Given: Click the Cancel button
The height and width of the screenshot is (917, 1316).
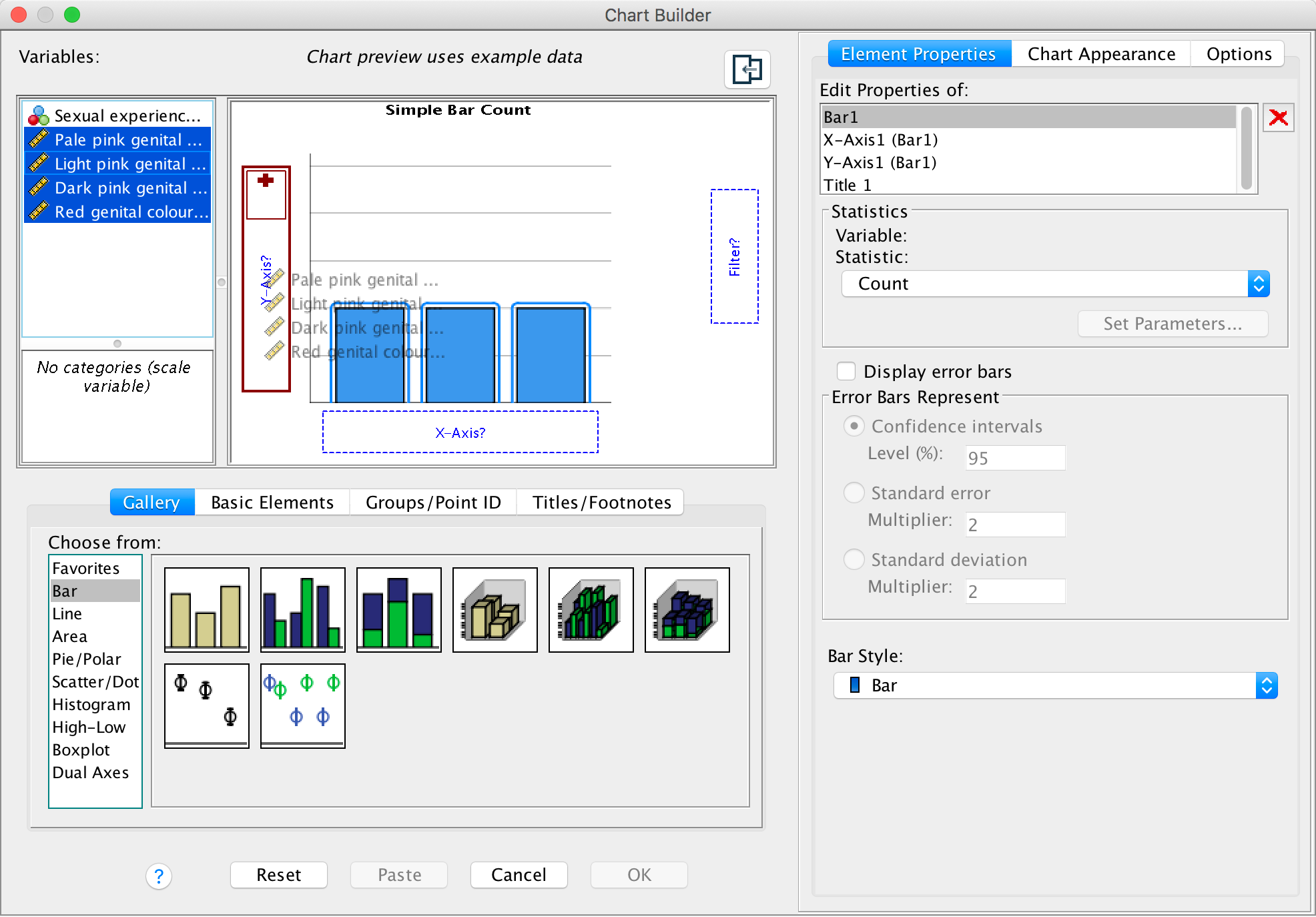Looking at the screenshot, I should point(519,875).
